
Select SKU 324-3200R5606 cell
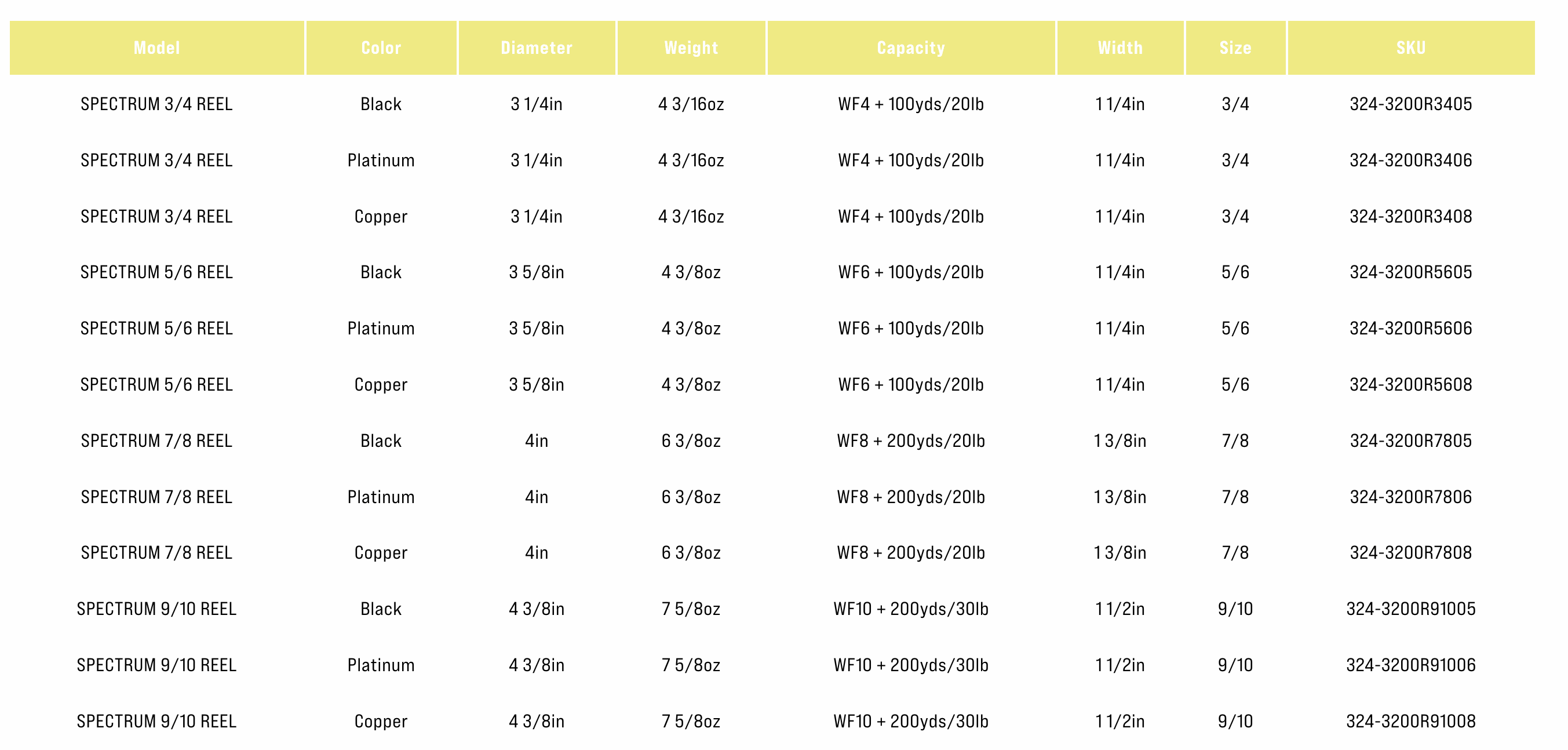(x=1410, y=329)
